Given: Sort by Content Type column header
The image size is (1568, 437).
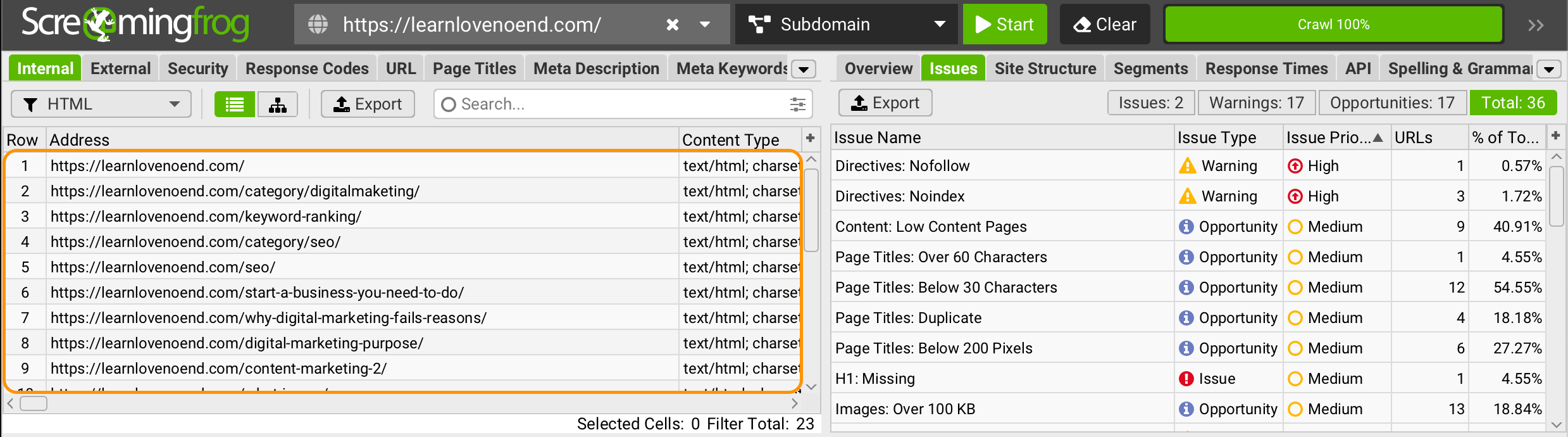Looking at the screenshot, I should 740,140.
